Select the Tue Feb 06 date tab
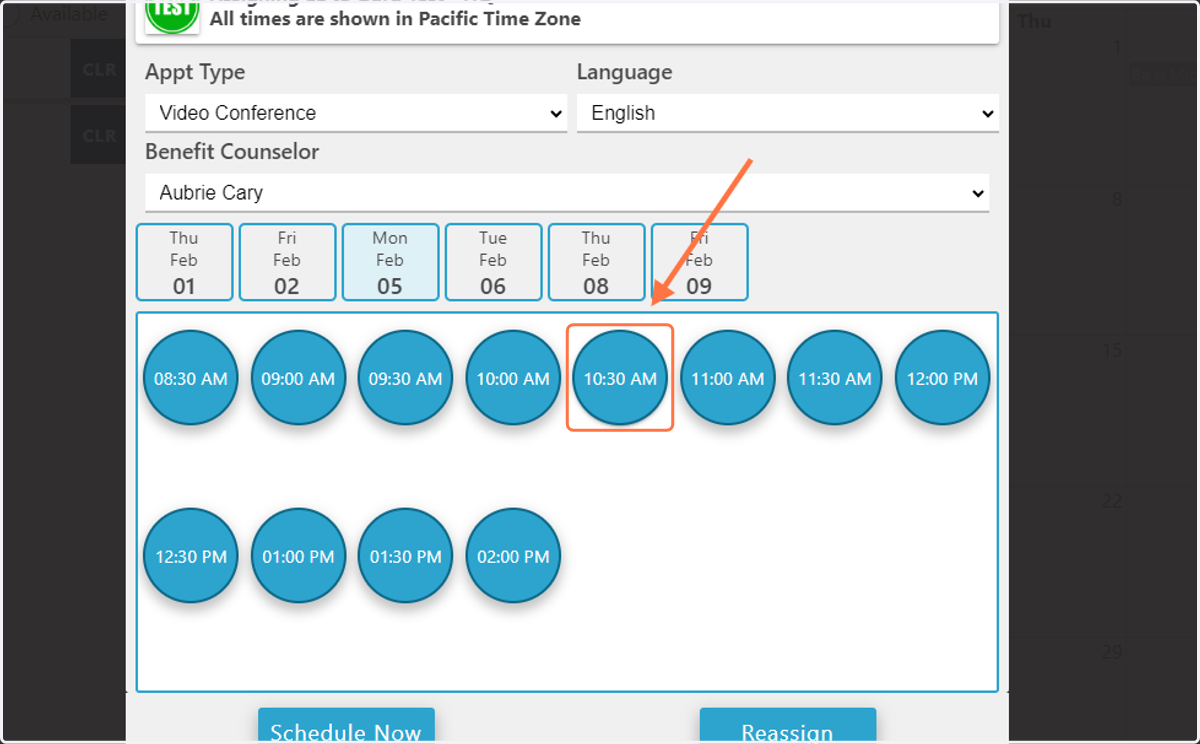The height and width of the screenshot is (744, 1200). [x=493, y=262]
